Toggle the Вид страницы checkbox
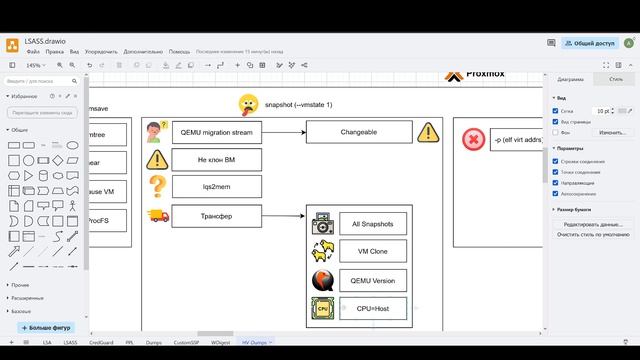 555,122
